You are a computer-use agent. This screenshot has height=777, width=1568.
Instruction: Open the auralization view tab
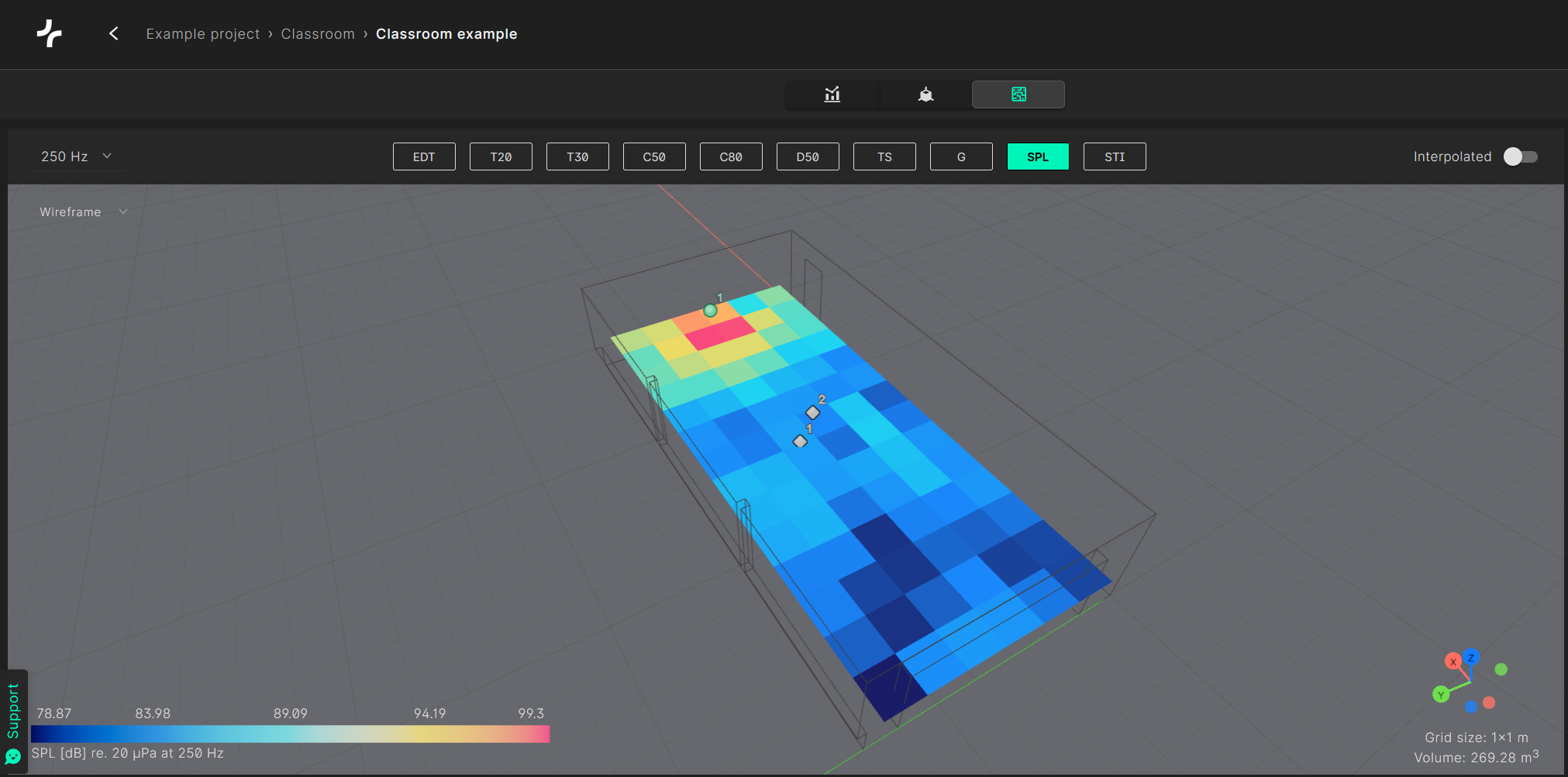[x=925, y=95]
